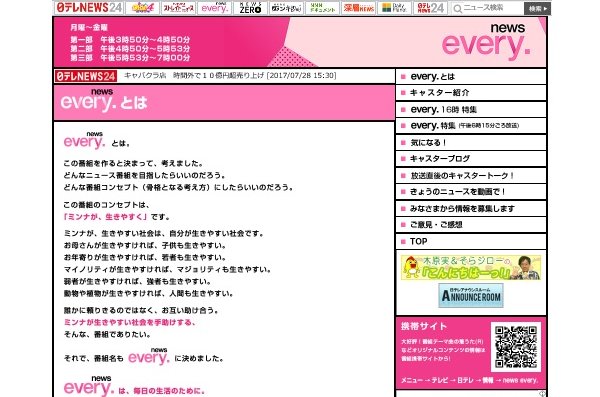This screenshot has width=600, height=397.
Task: Click the small news every. logo before とは、
Action: pyautogui.click(x=84, y=140)
